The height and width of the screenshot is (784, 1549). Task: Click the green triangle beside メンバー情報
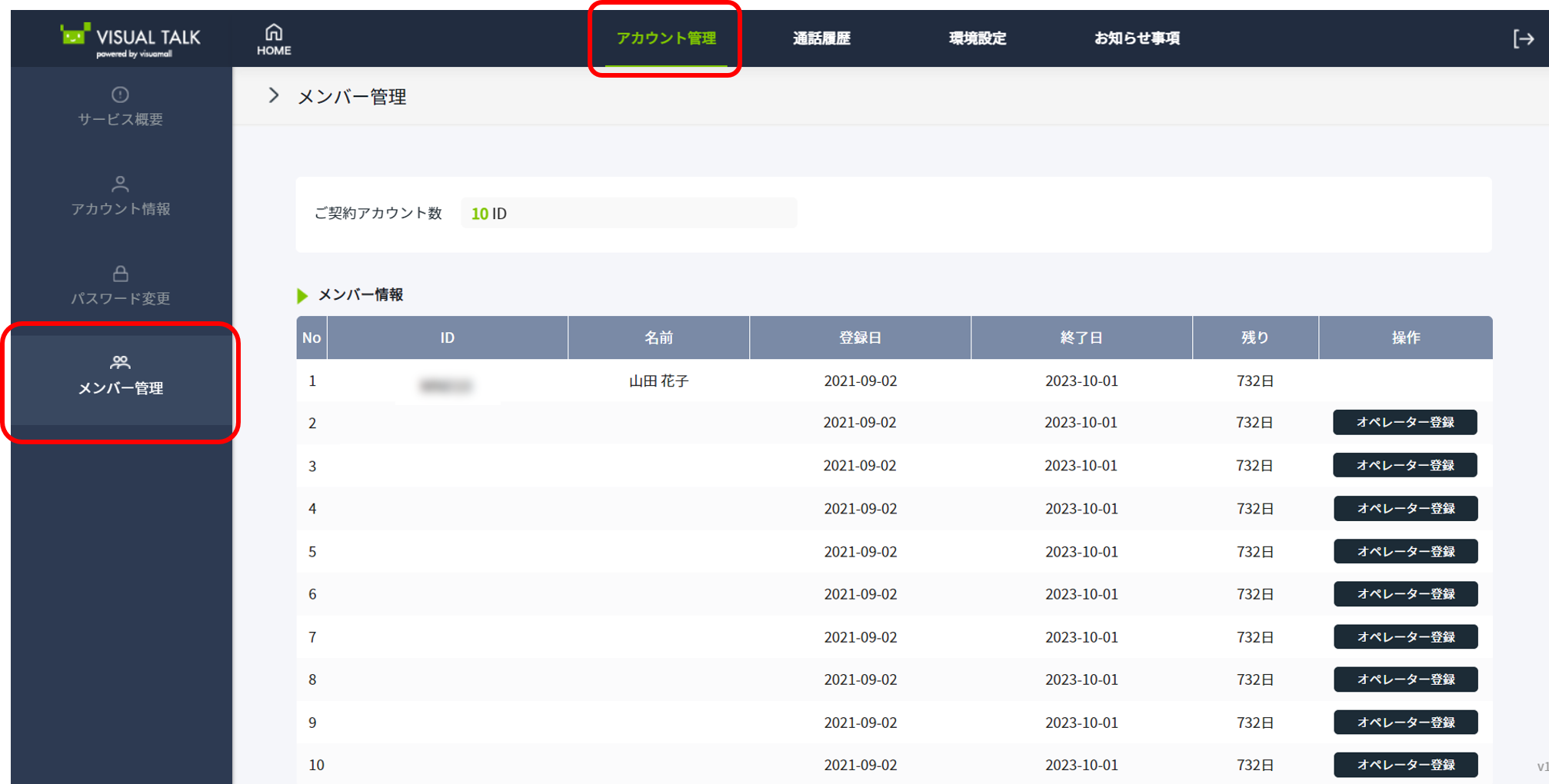[302, 296]
